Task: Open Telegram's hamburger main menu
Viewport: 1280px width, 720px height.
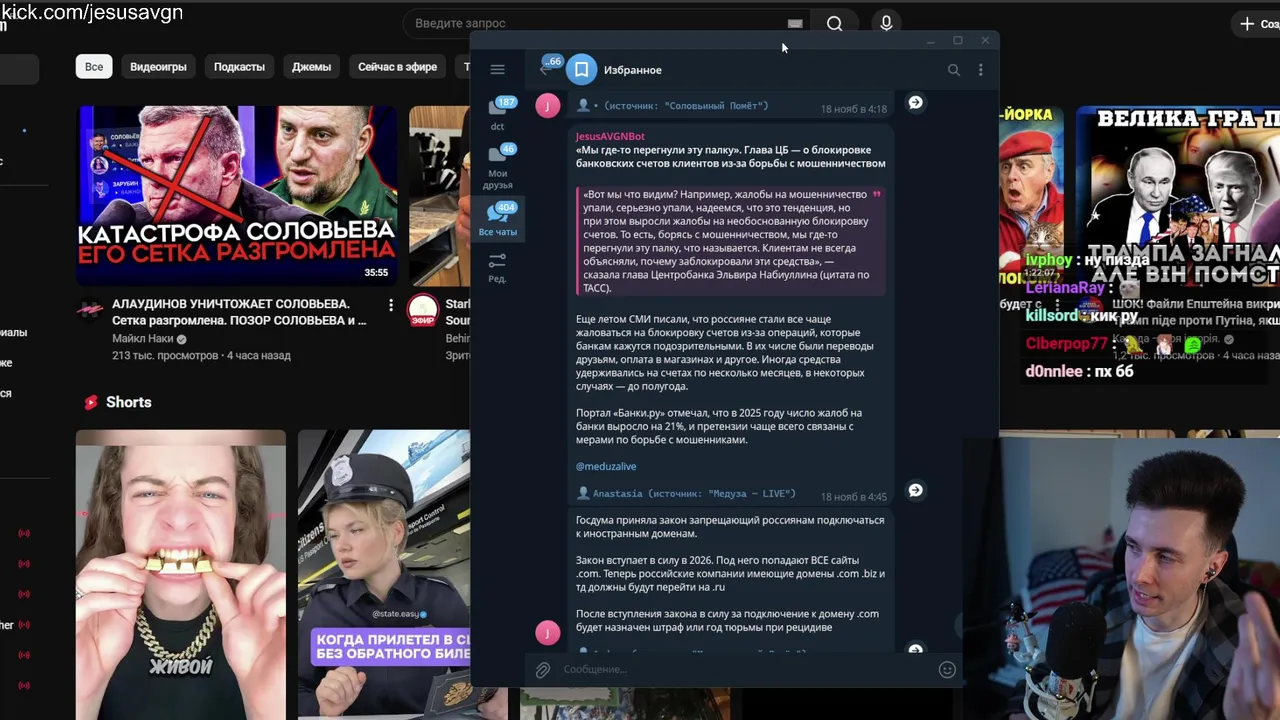Action: pos(498,69)
